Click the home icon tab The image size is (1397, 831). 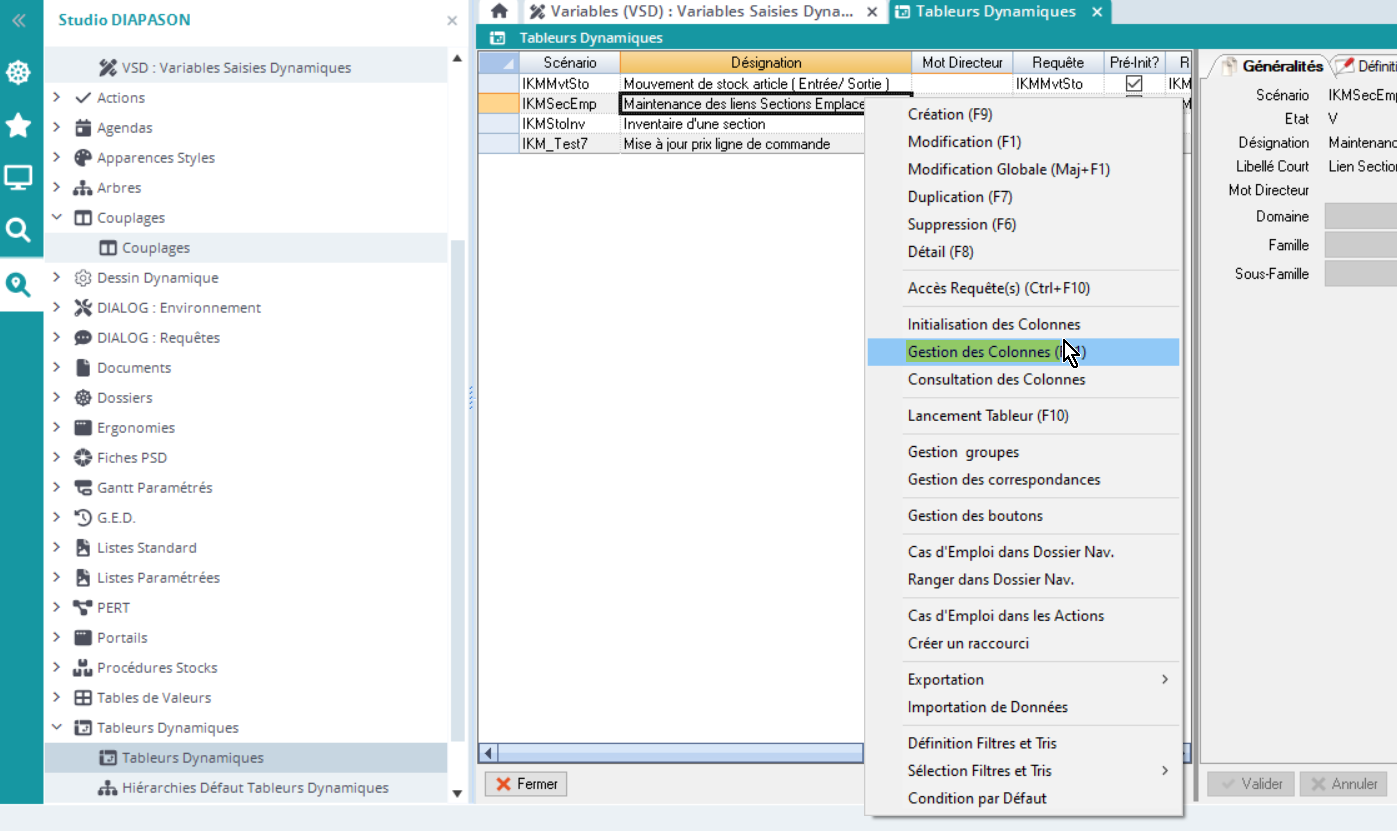499,12
